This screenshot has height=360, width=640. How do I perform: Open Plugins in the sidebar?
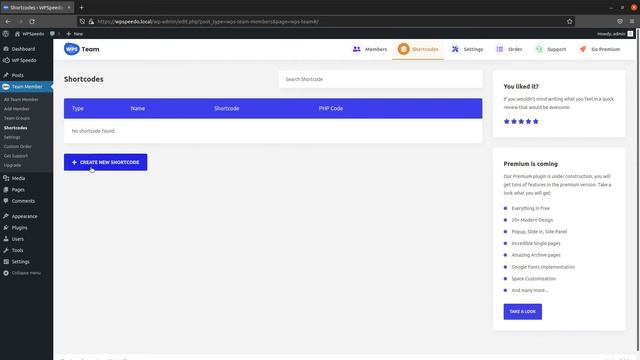click(x=20, y=228)
